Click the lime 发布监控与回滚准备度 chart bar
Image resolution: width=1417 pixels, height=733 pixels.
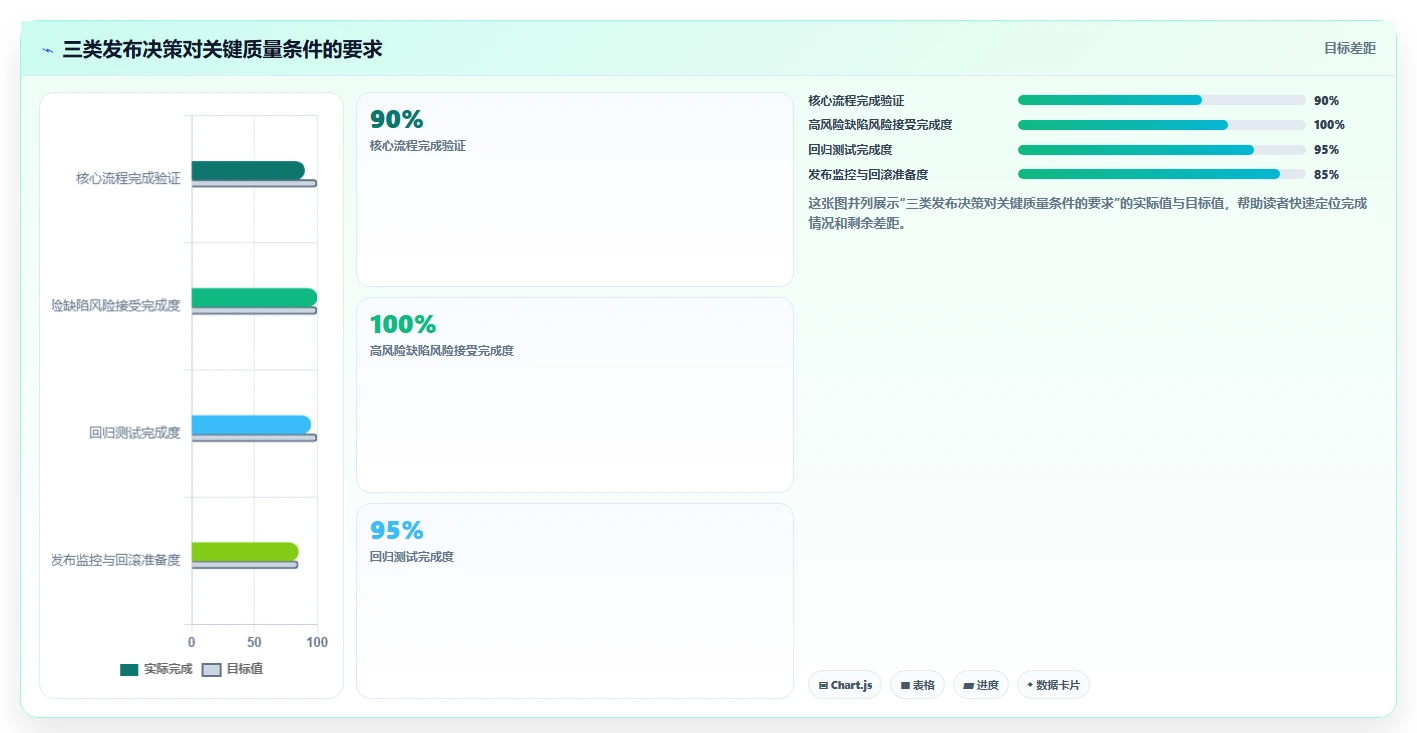point(245,551)
